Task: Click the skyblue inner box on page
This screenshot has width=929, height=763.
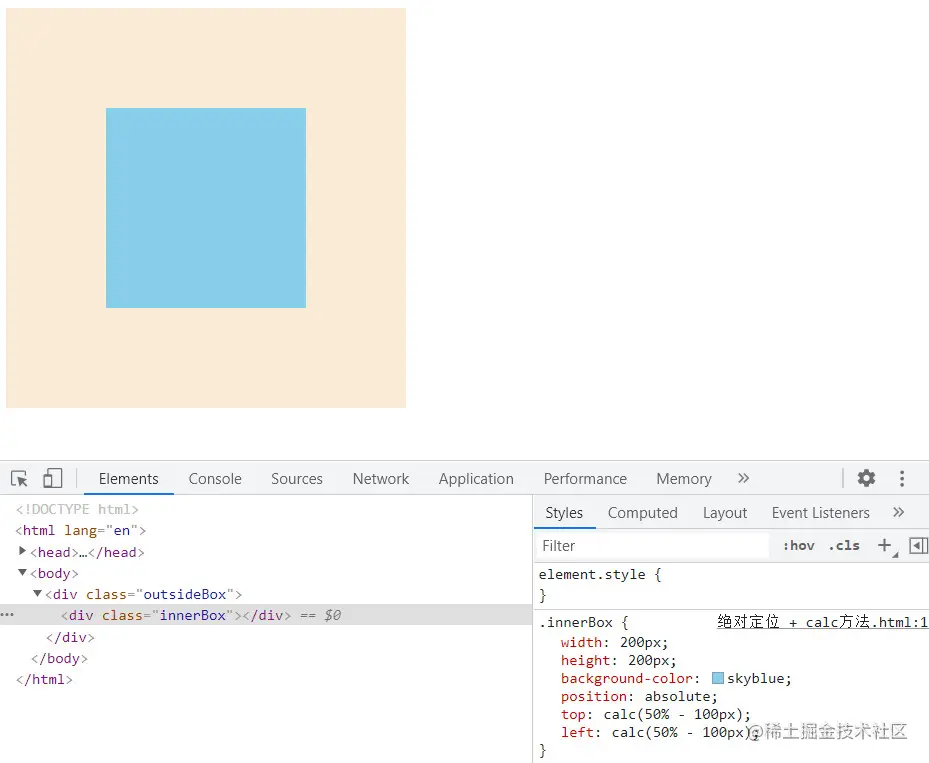Action: [x=206, y=208]
